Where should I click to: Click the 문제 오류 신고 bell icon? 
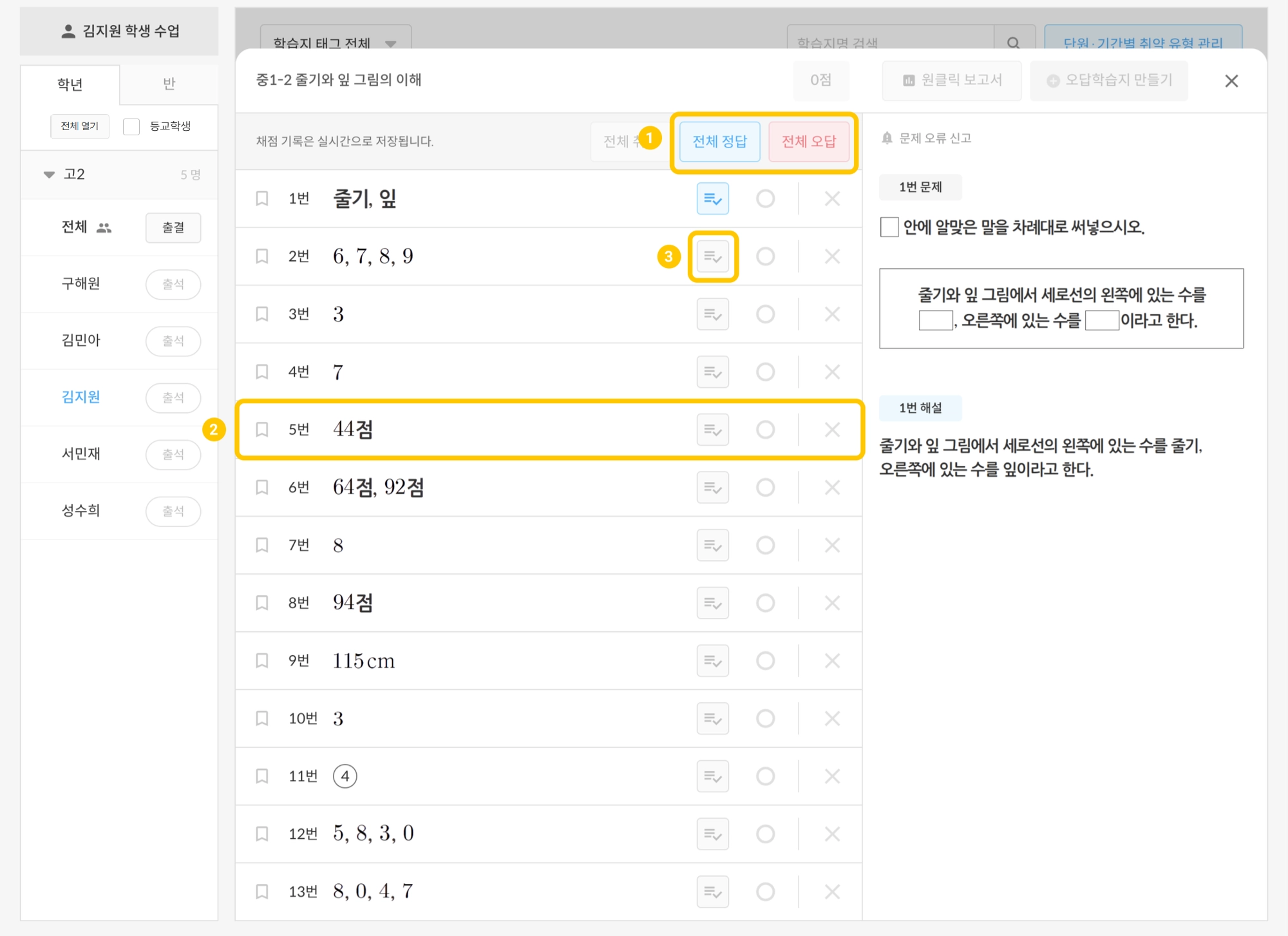(887, 138)
